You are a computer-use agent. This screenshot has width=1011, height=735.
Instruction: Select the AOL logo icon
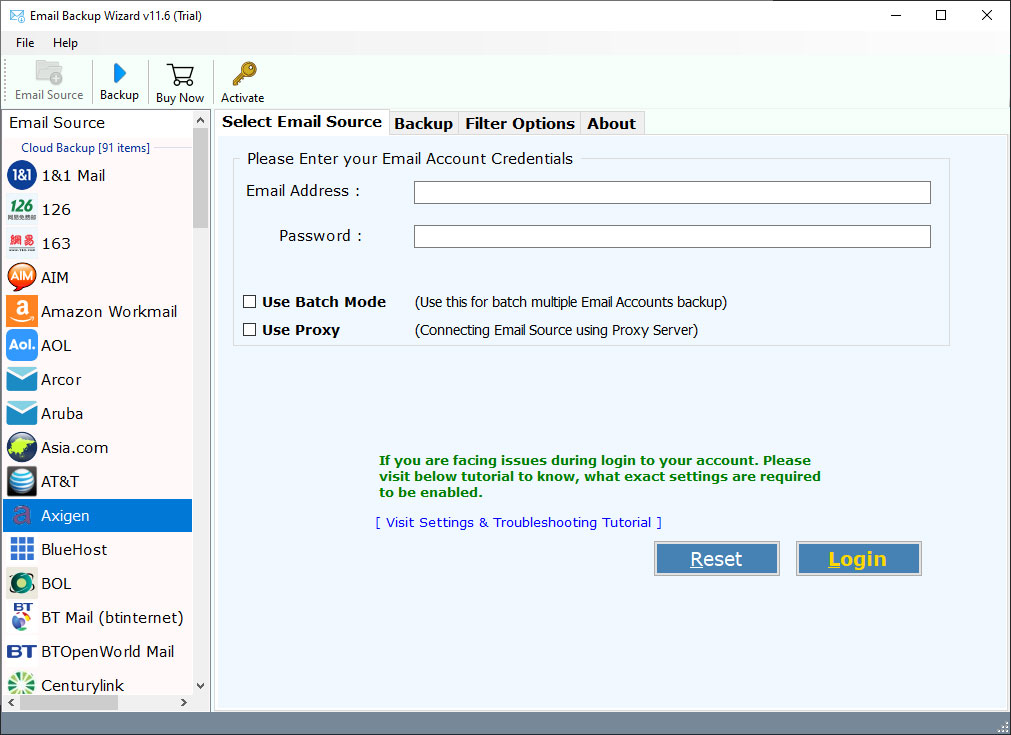[22, 346]
